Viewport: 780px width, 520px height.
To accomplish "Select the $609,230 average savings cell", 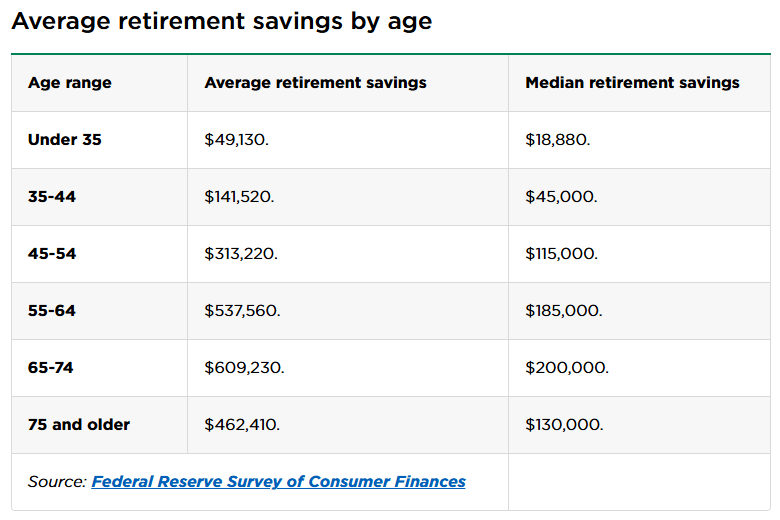I will pyautogui.click(x=244, y=368).
